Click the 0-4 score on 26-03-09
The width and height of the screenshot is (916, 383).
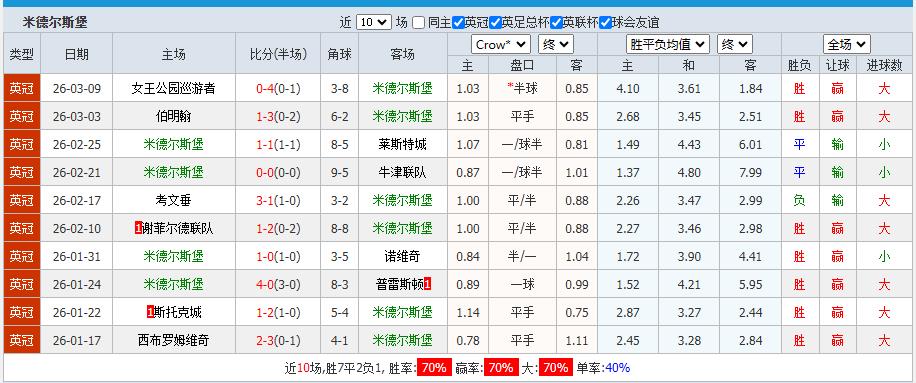(x=265, y=89)
